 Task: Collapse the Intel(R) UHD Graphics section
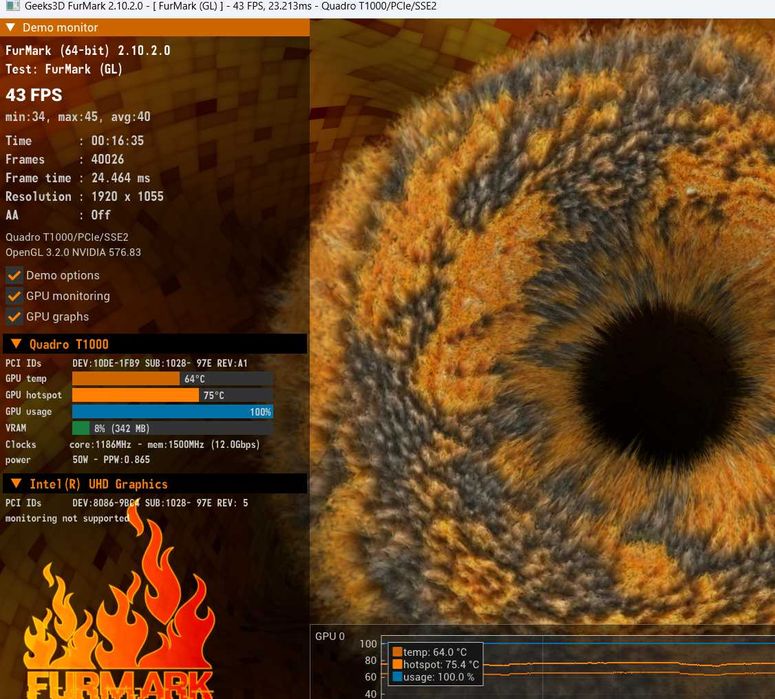(x=16, y=483)
